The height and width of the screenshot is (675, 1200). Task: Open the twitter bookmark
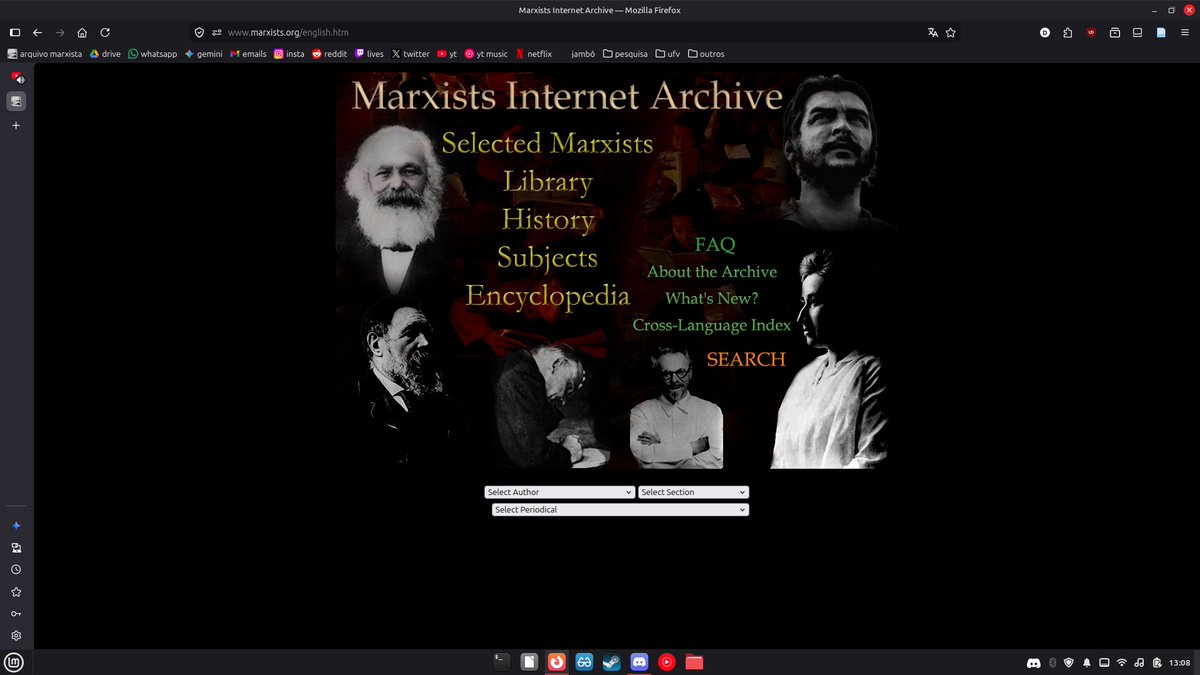[411, 54]
